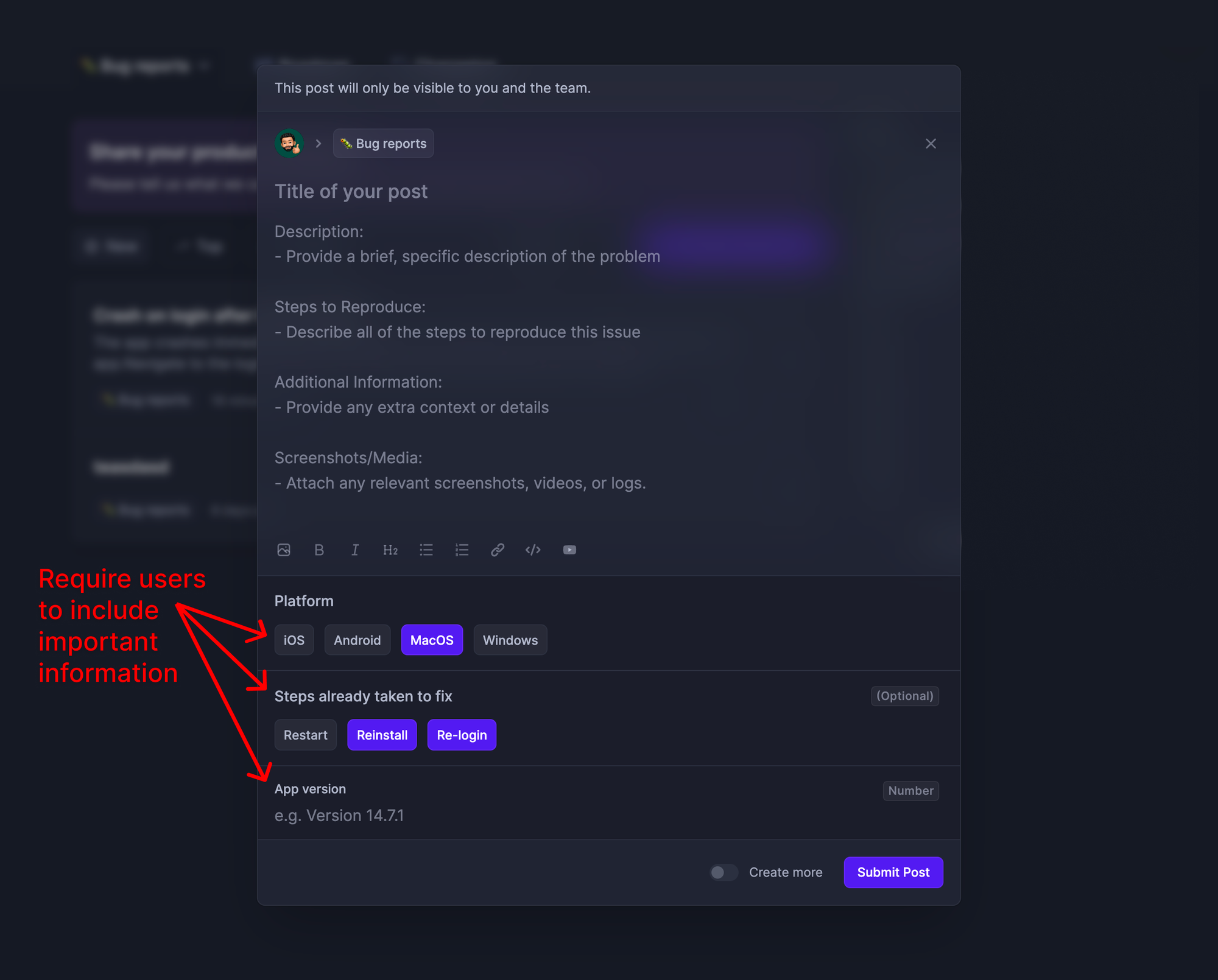Screen dimensions: 1218x980
Task: Click the insert image icon
Action: point(284,550)
